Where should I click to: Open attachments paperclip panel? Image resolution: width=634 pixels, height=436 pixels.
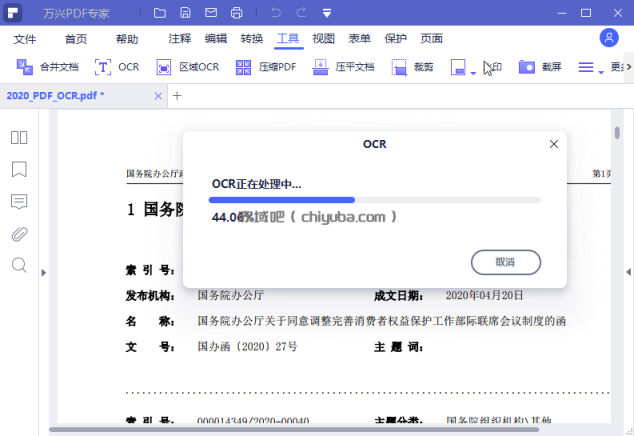pyautogui.click(x=19, y=234)
